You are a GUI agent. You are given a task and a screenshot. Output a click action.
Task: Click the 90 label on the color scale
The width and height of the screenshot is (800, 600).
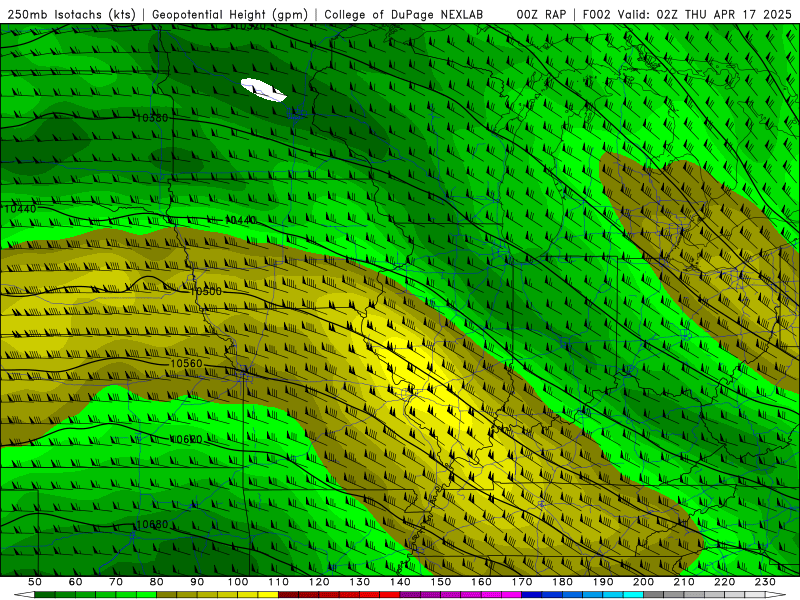(197, 582)
